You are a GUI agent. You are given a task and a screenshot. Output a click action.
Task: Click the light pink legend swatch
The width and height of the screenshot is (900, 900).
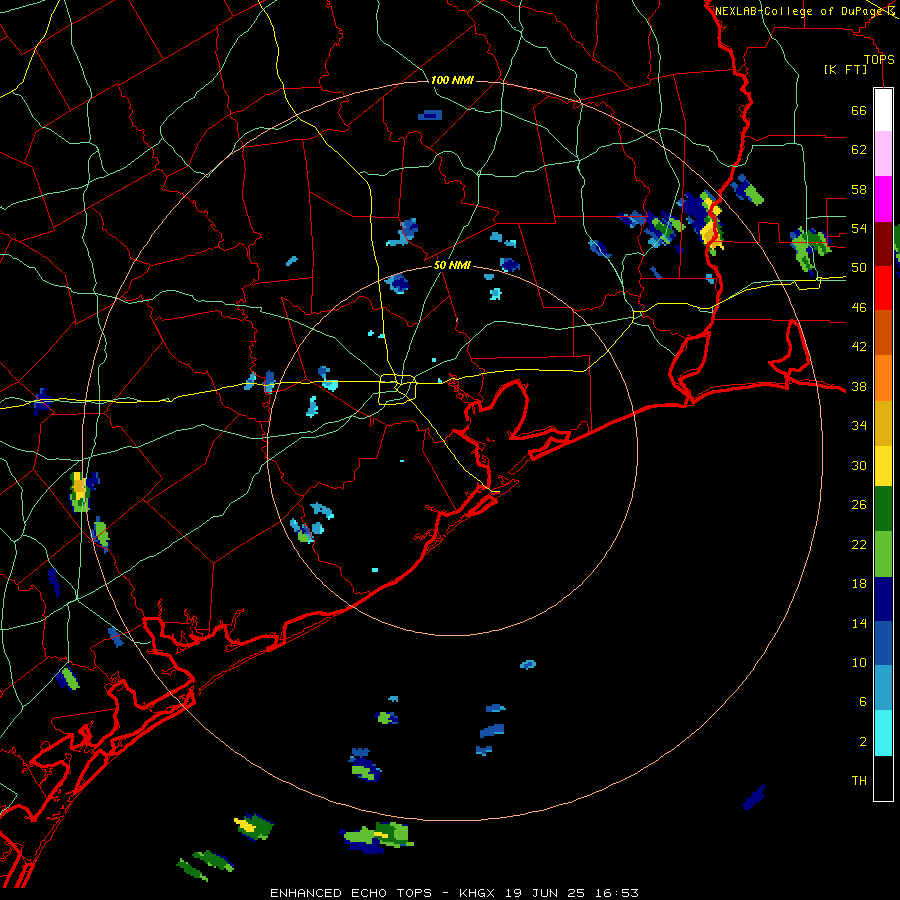pyautogui.click(x=883, y=154)
